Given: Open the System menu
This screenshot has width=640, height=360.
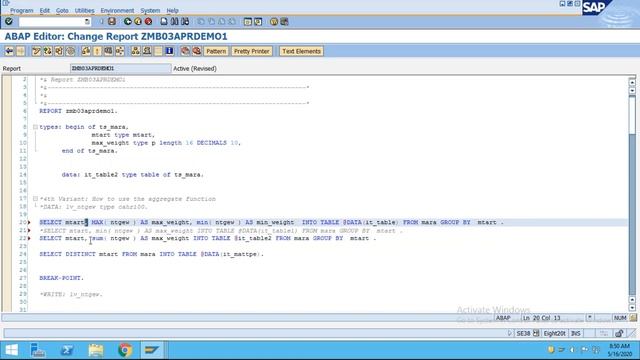Looking at the screenshot, I should (150, 10).
